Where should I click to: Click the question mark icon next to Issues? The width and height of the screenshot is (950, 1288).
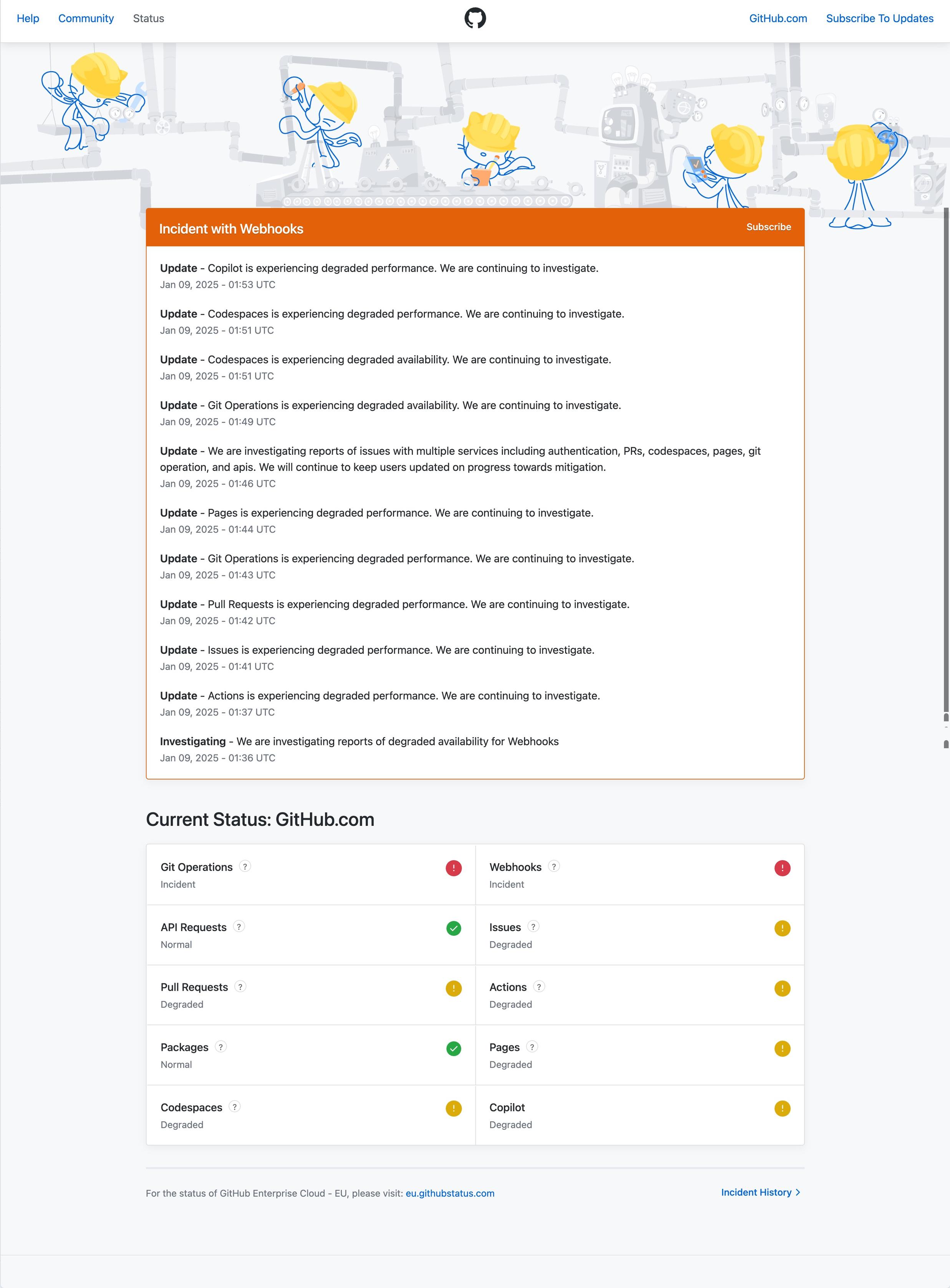point(533,926)
